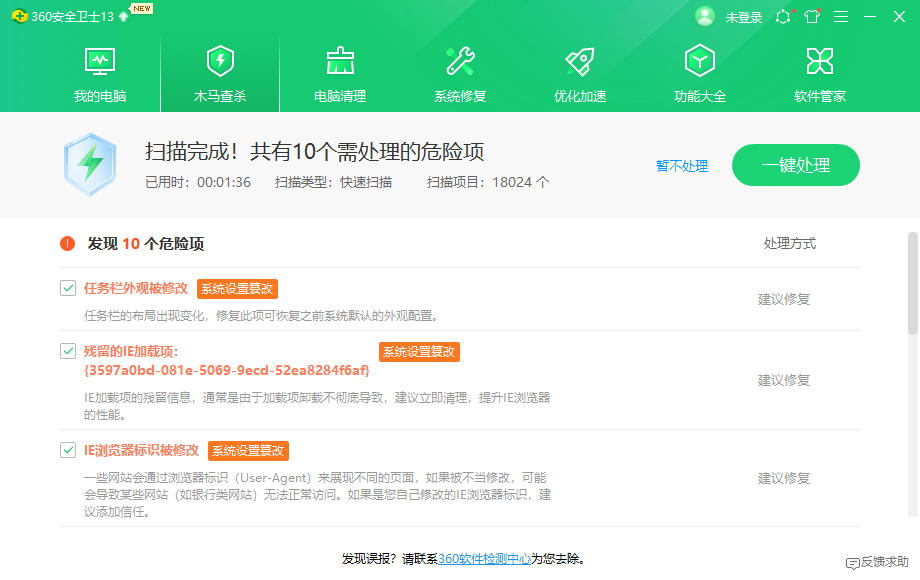Open 建议修复 options for 任务栏外观被修改
The image size is (920, 580).
[783, 299]
